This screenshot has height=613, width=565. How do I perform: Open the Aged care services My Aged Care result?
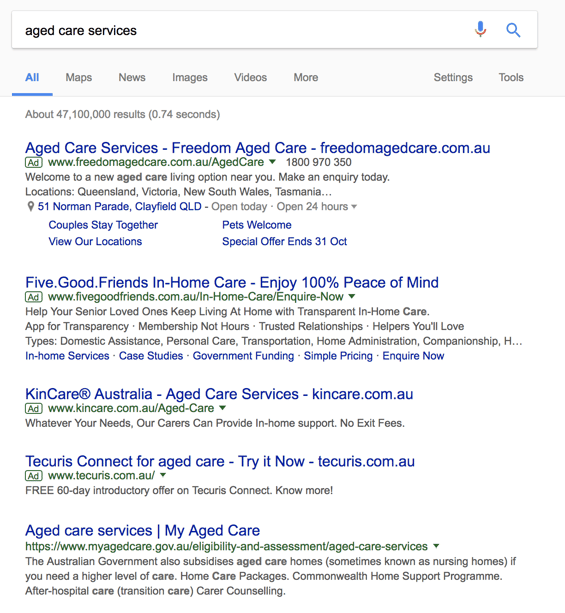click(143, 531)
